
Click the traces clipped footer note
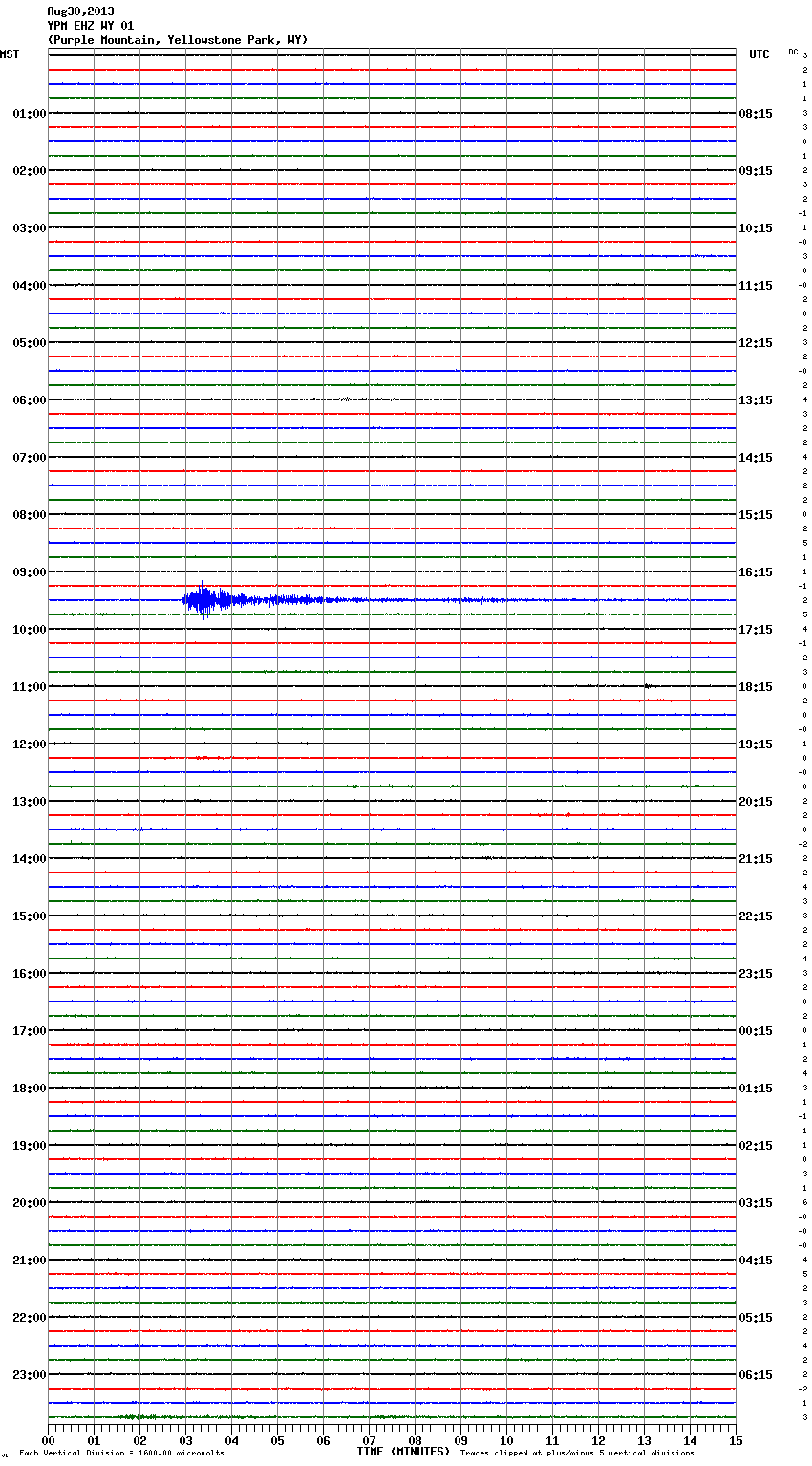(577, 1453)
